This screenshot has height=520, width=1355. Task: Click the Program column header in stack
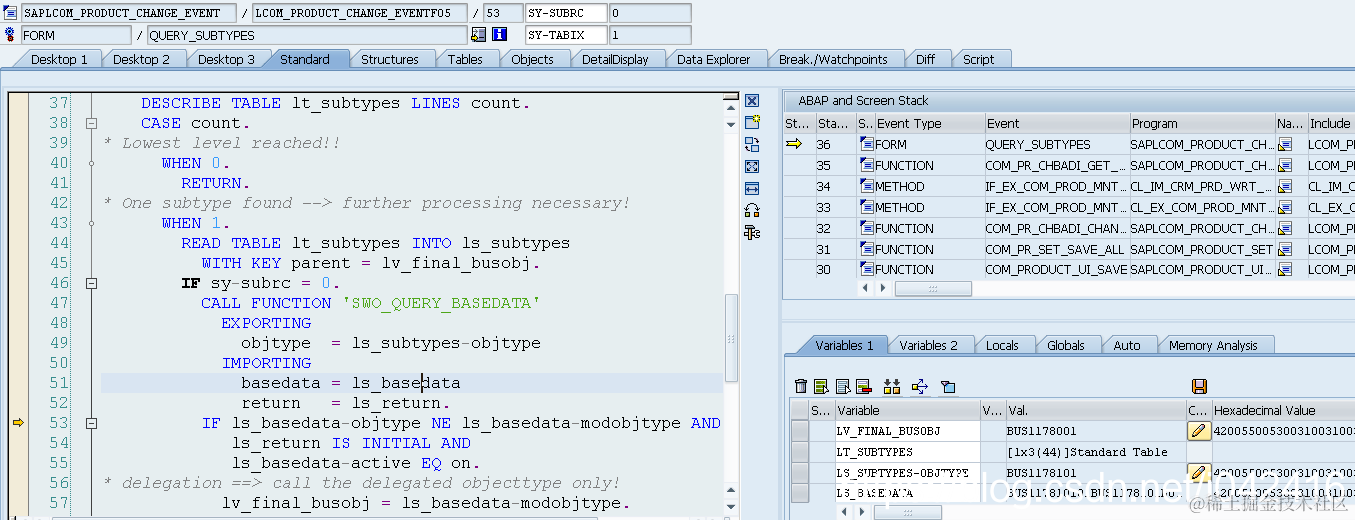pos(1201,124)
